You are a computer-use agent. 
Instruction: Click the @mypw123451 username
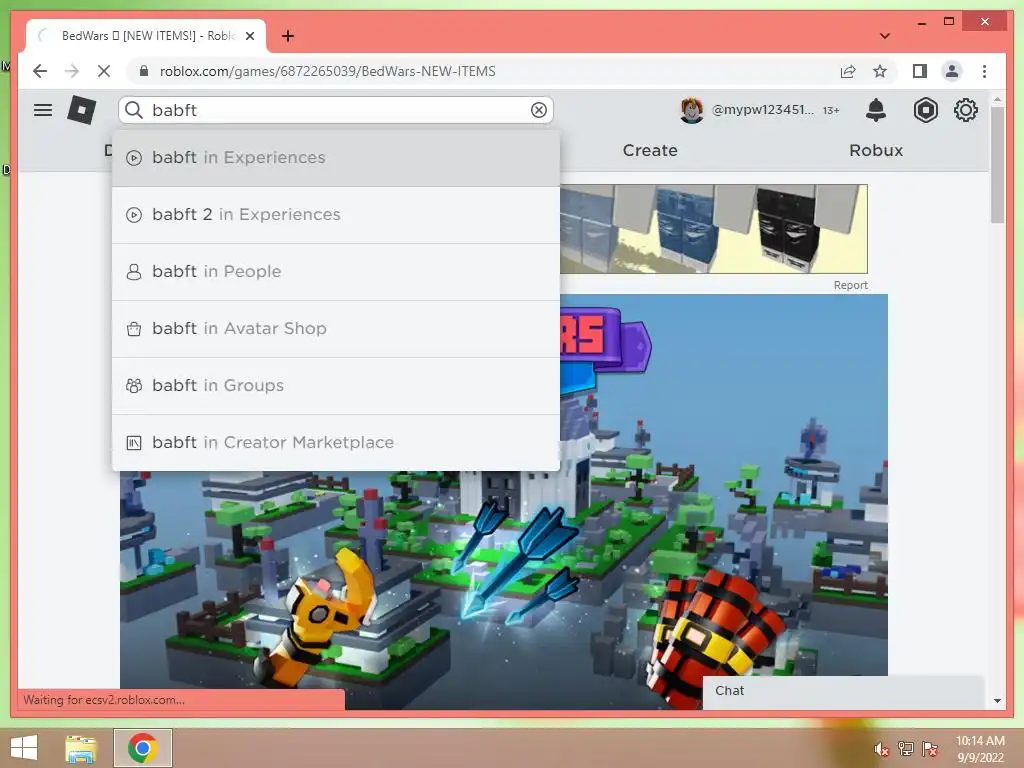[763, 110]
